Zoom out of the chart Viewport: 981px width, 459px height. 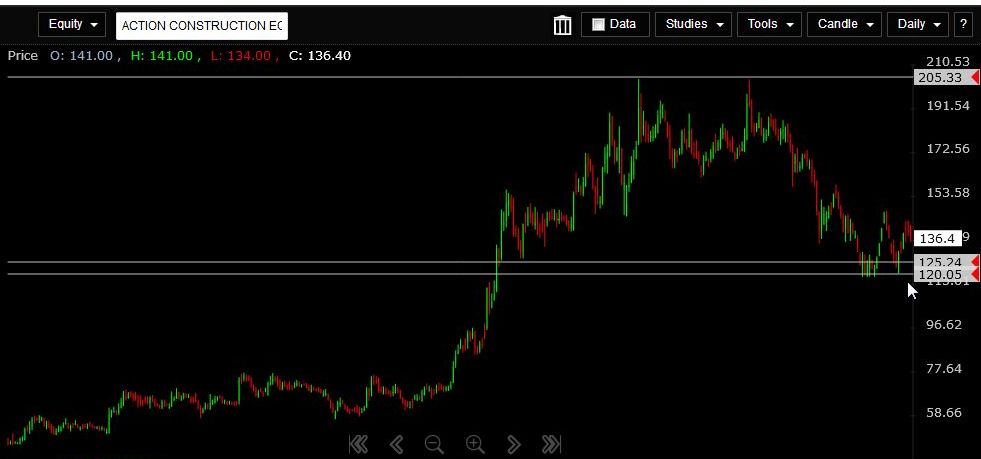[x=434, y=445]
